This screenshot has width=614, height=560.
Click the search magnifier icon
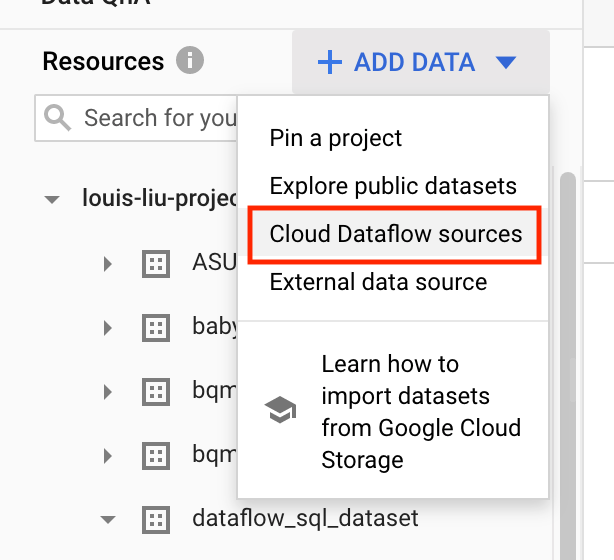tap(58, 118)
